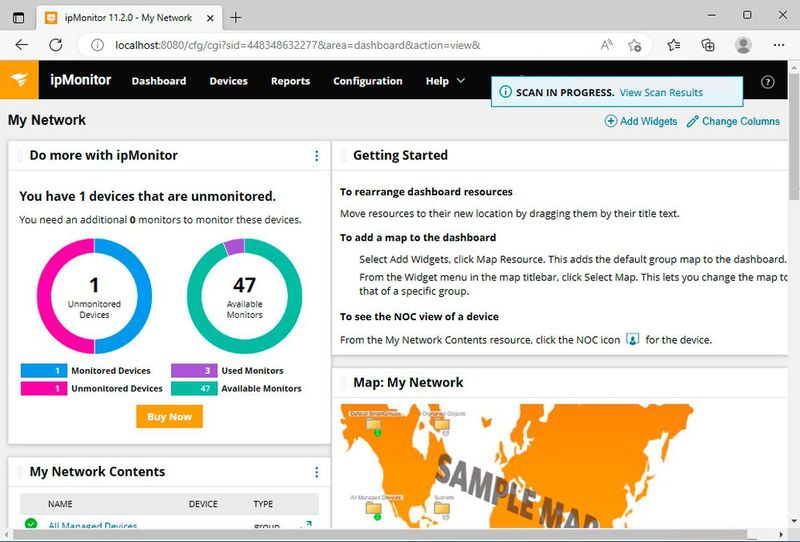The width and height of the screenshot is (800, 542).
Task: Click the pink Unmonitored Devices swatch
Action: (x=44, y=388)
